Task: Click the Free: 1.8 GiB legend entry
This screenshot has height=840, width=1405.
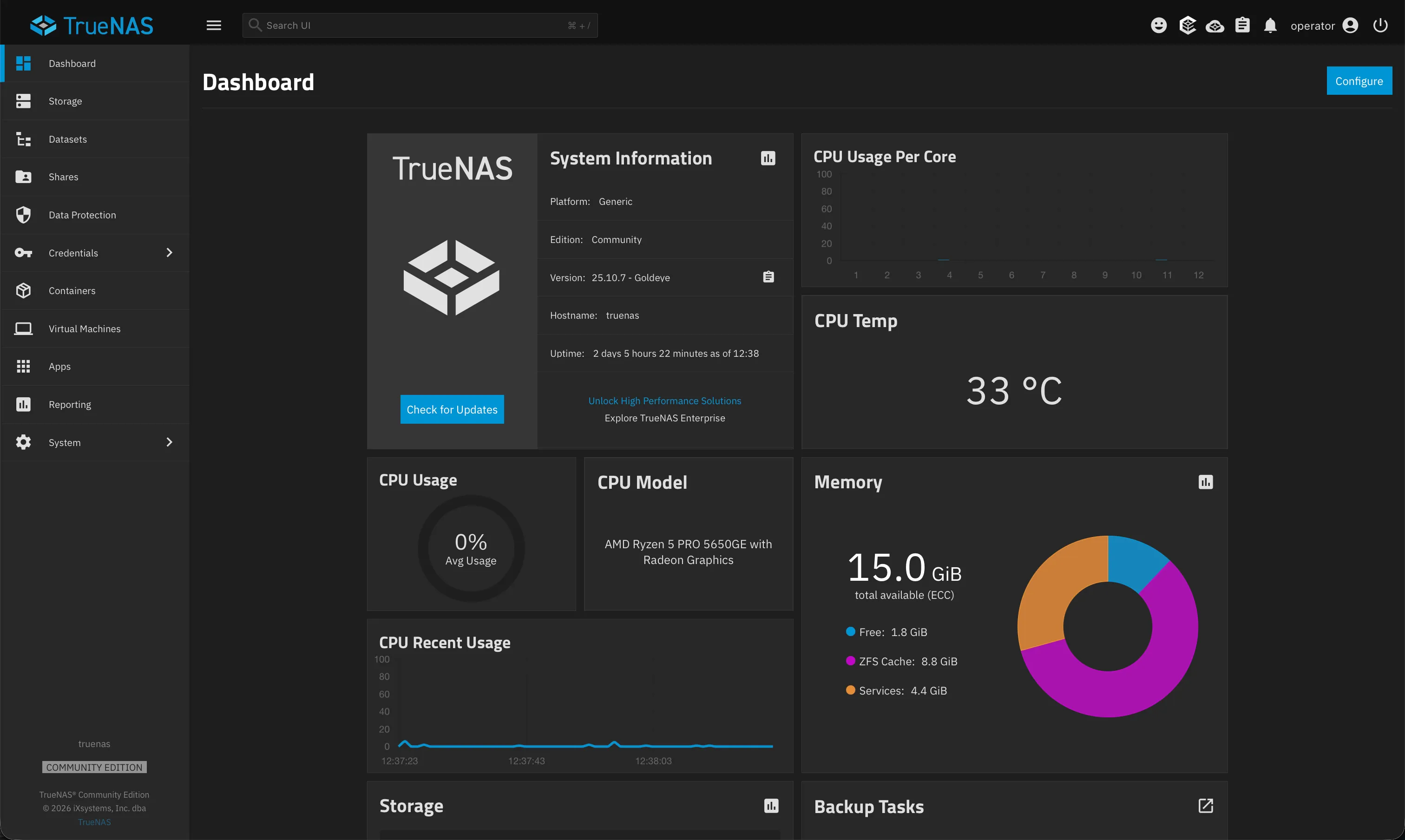Action: pos(886,632)
